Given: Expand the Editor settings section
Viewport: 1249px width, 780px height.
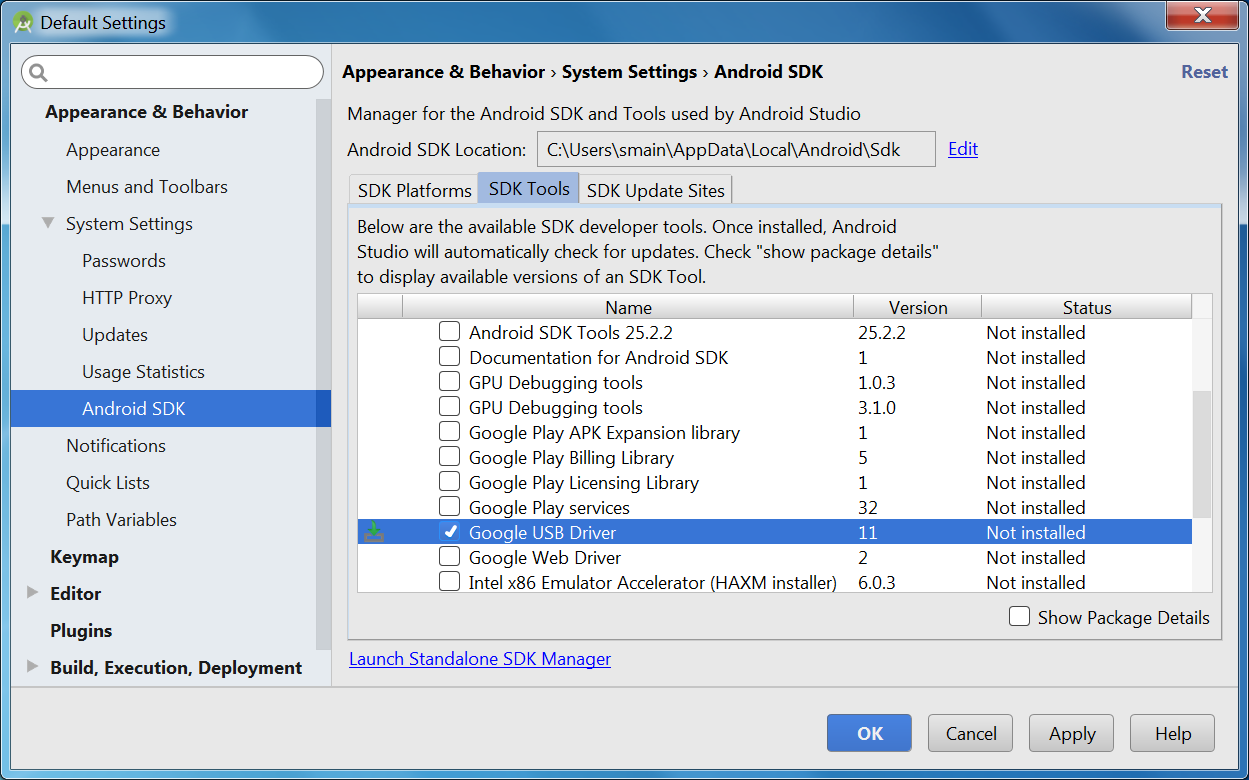Looking at the screenshot, I should pos(33,593).
